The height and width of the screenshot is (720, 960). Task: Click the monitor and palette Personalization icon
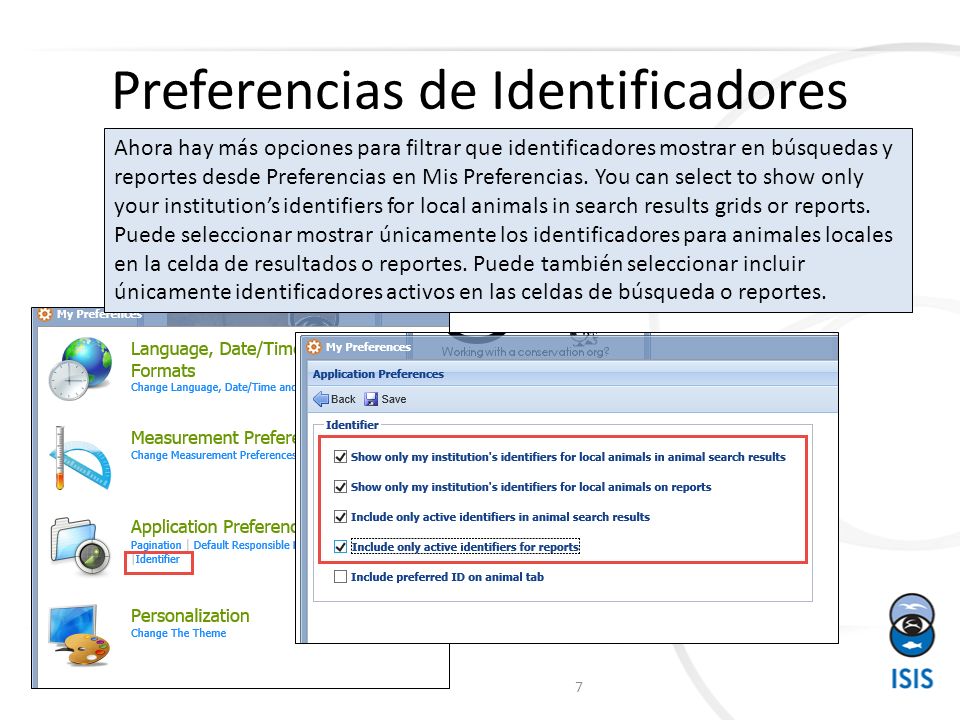coord(81,635)
